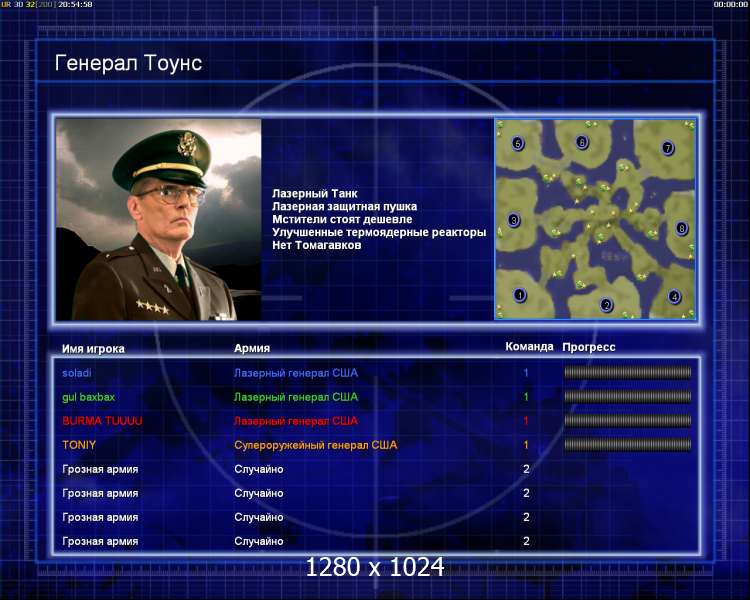Click the green Лазерный генерал США army text
Screen dimensions: 750x600
coord(296,397)
